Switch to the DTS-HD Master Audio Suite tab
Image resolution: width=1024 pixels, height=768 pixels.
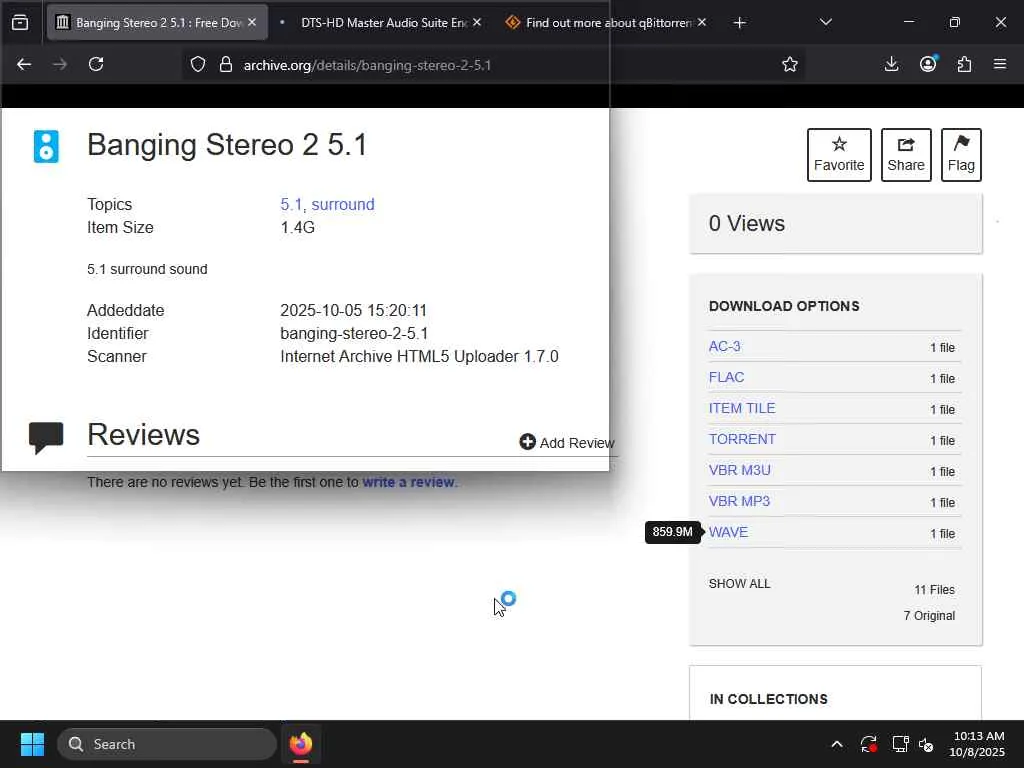tap(382, 23)
